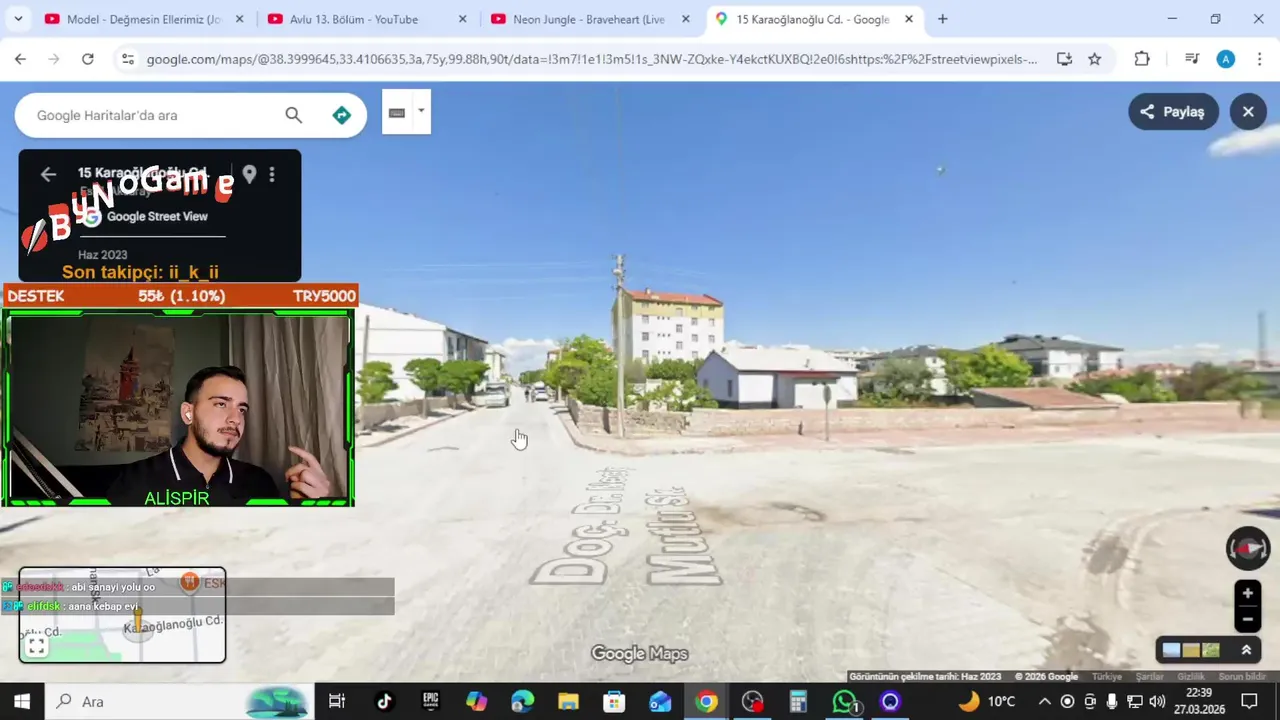This screenshot has width=1280, height=720.
Task: Open the Gizlilik privacy link
Action: 1191,677
